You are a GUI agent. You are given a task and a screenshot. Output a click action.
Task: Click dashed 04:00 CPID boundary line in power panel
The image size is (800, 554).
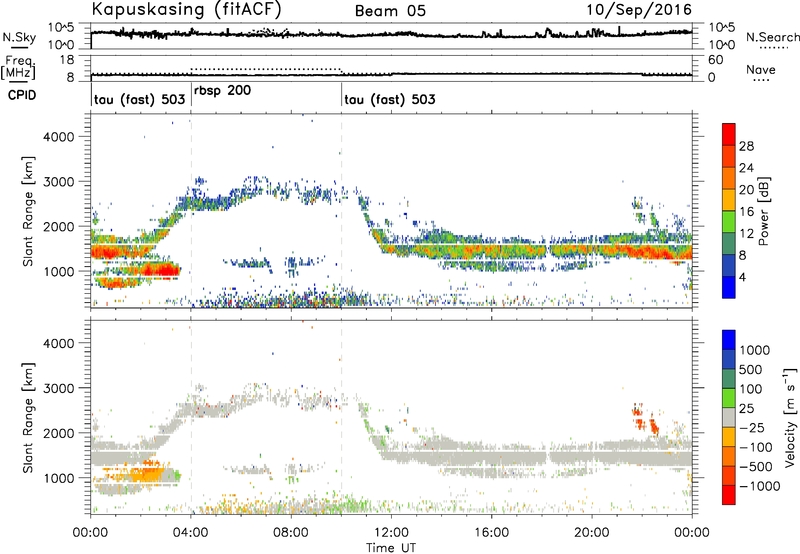tap(191, 211)
